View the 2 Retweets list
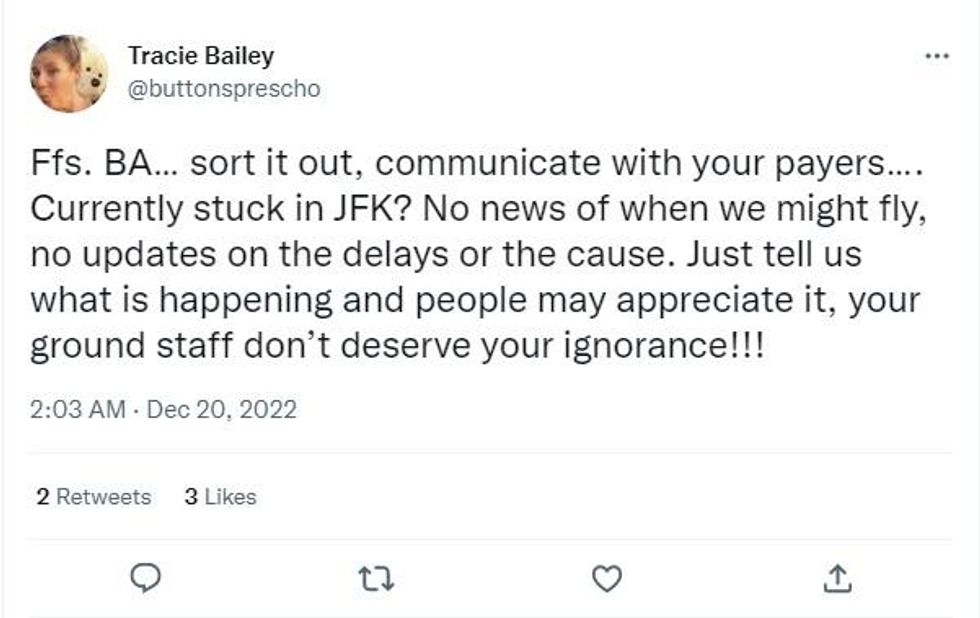Viewport: 980px width, 618px height. tap(94, 497)
